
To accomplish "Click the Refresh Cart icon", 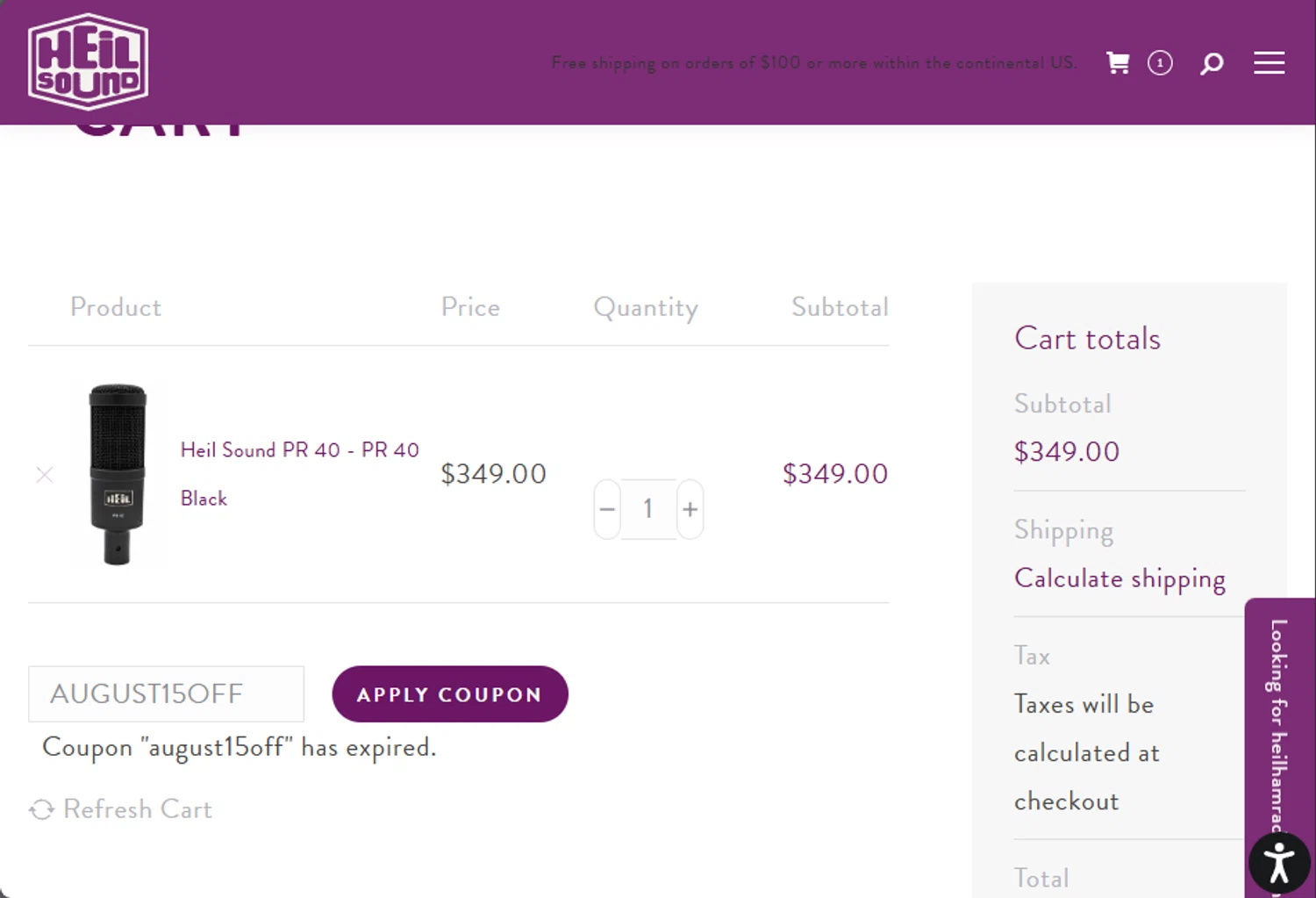I will (x=41, y=809).
